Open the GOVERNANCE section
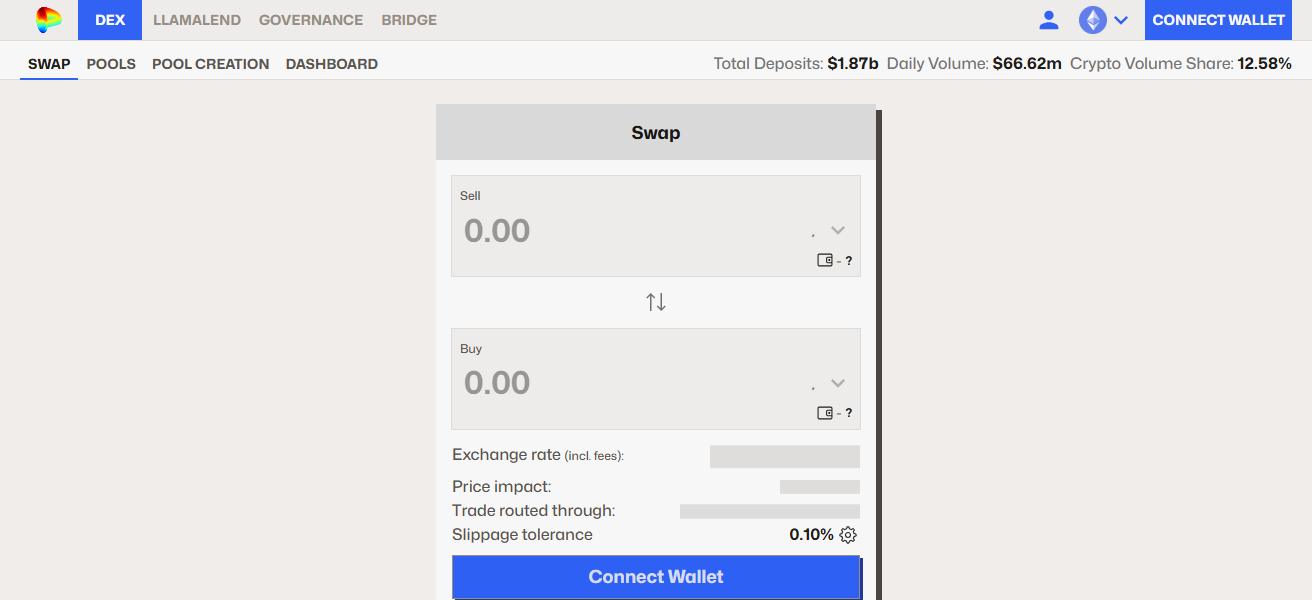 click(311, 20)
